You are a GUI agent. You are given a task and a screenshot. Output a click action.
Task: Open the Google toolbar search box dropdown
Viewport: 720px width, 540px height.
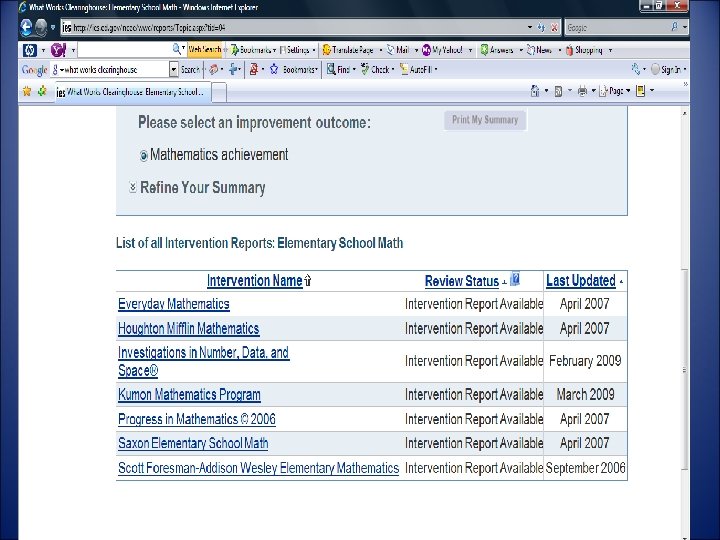coord(174,69)
